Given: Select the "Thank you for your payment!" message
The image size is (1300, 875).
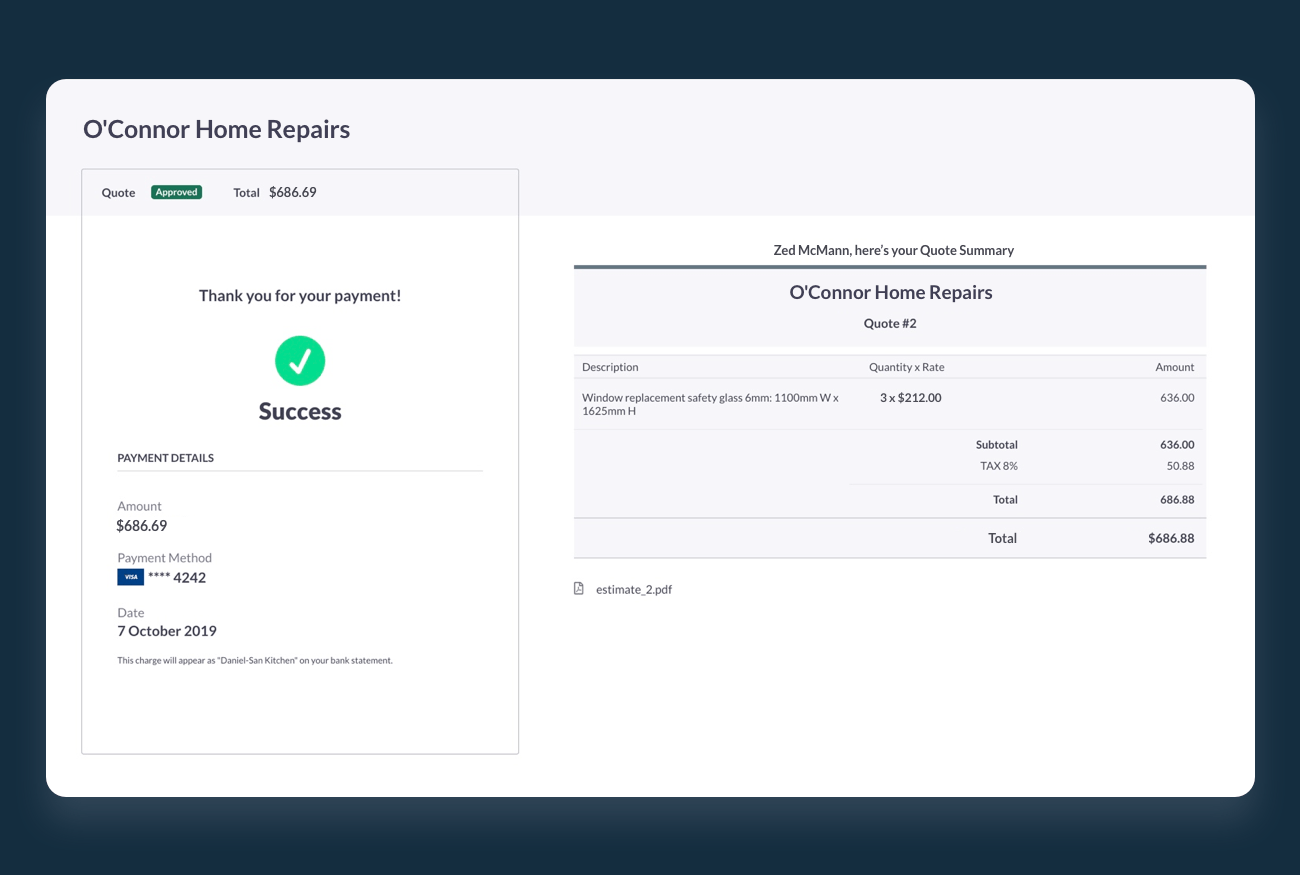Looking at the screenshot, I should click(x=300, y=296).
